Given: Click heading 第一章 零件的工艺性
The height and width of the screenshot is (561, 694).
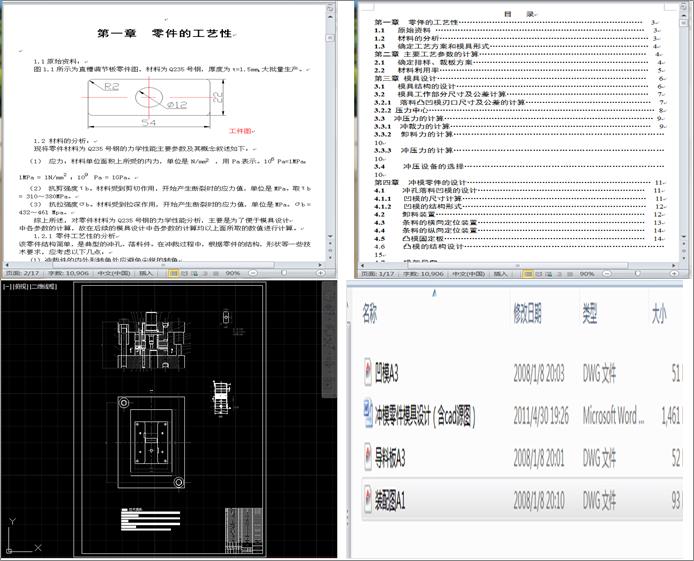Looking at the screenshot, I should (165, 33).
